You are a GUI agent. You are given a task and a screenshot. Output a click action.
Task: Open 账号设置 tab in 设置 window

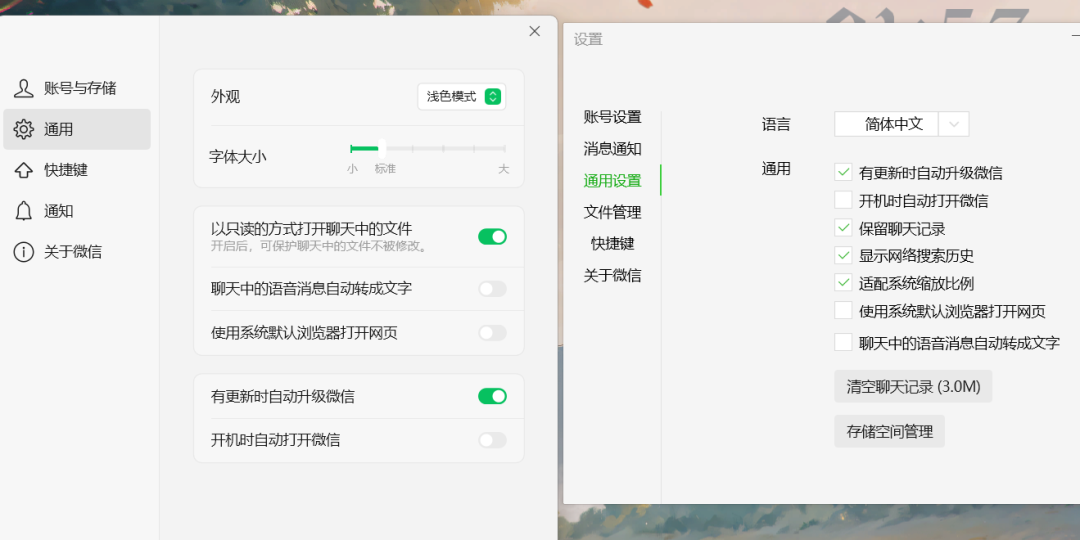point(612,116)
